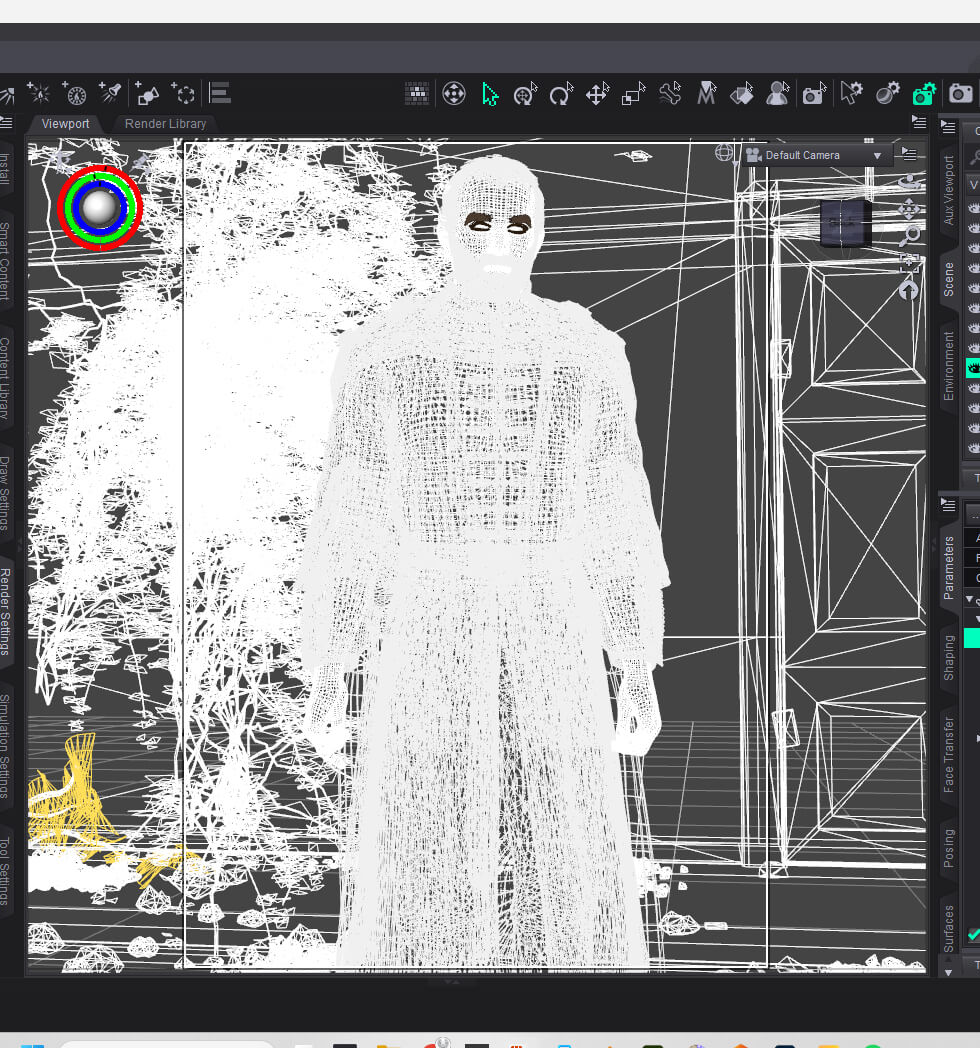Select the ActivePose bone tool
980x1048 pixels.
pos(669,94)
